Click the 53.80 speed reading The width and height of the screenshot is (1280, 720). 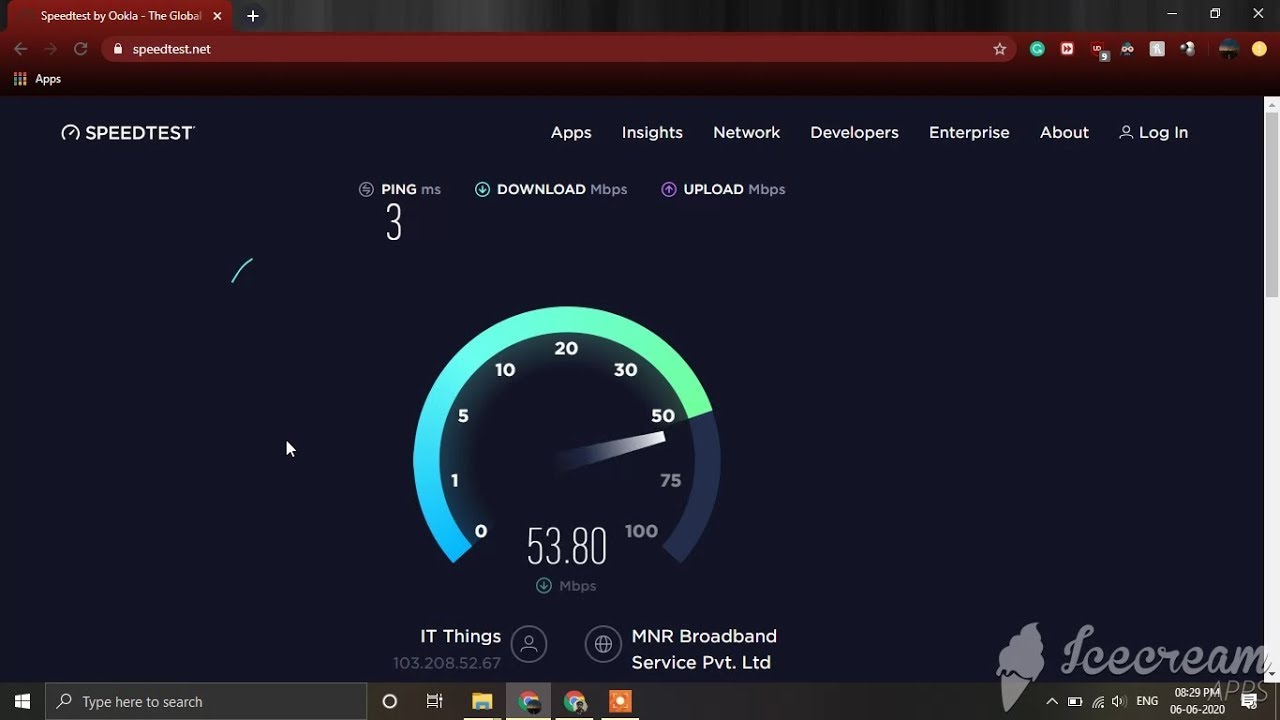tap(567, 546)
